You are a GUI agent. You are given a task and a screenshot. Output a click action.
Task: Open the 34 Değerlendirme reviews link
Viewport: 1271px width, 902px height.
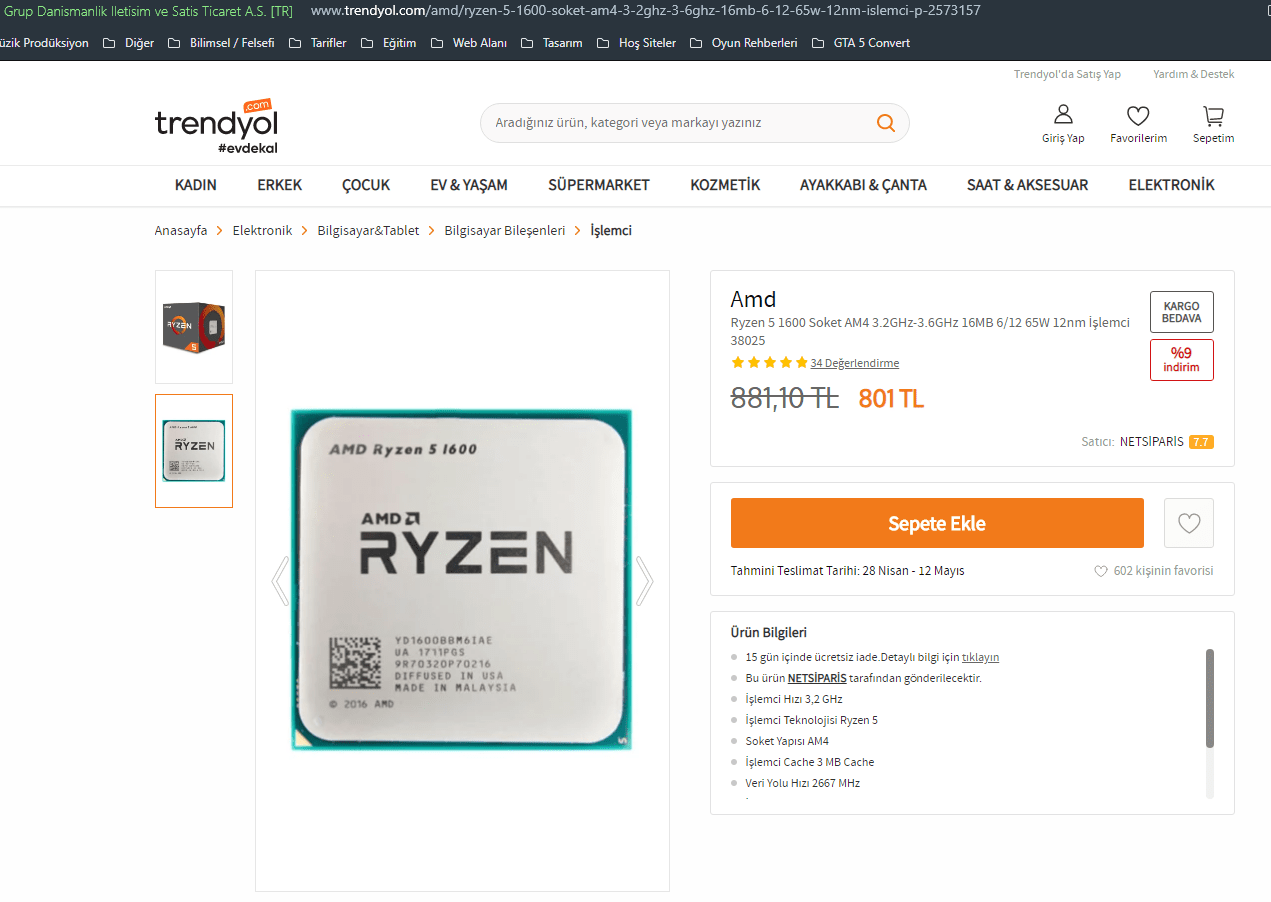tap(855, 363)
